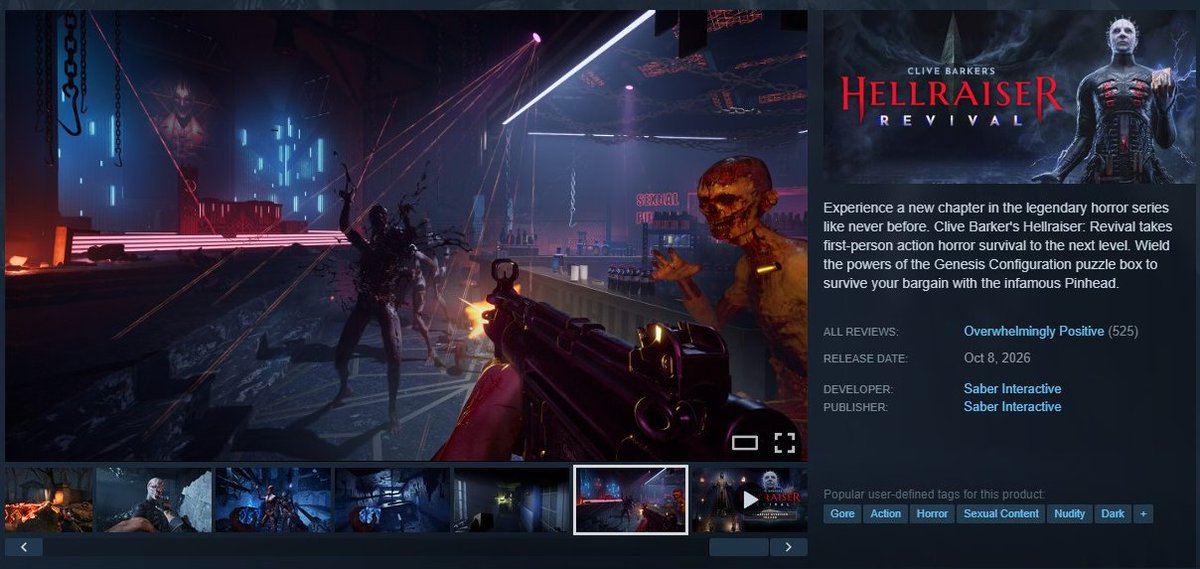
Task: Click the RELEASE DATE label
Action: pos(865,359)
